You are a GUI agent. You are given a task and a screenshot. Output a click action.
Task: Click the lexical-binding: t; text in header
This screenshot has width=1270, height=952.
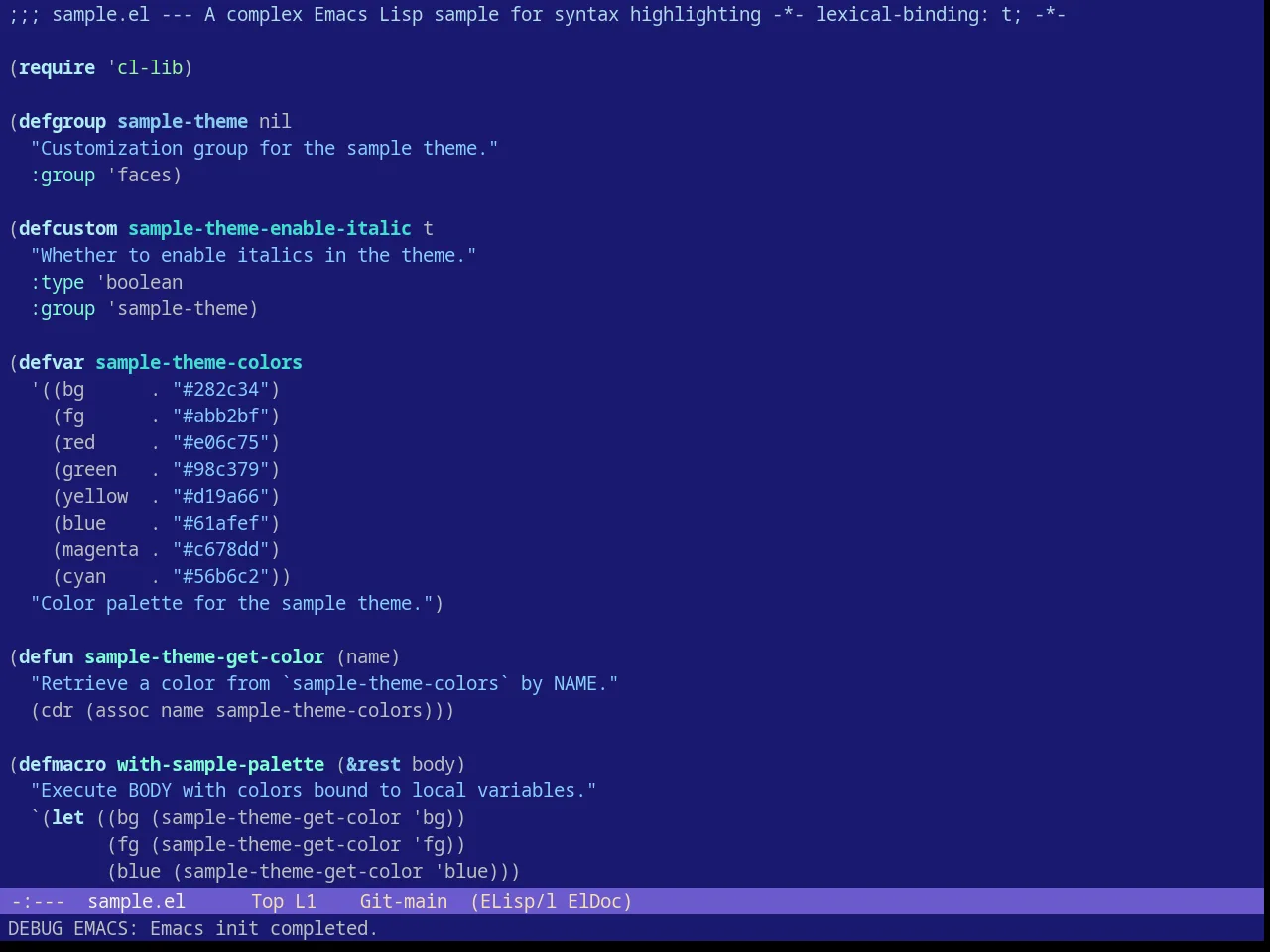(919, 14)
